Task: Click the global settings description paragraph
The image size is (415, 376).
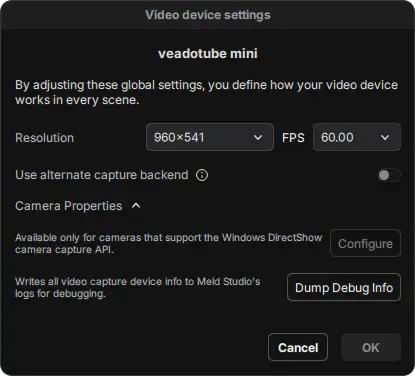Action: [x=206, y=92]
